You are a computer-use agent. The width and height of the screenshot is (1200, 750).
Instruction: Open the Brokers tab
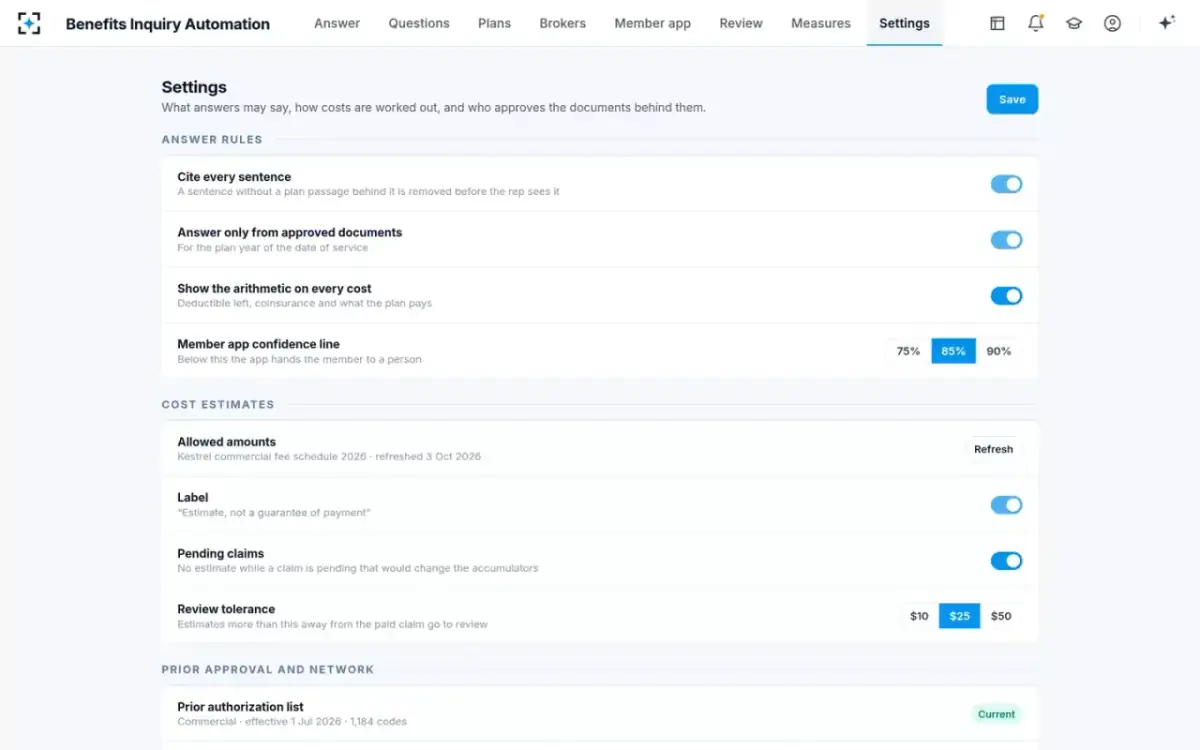pyautogui.click(x=562, y=23)
